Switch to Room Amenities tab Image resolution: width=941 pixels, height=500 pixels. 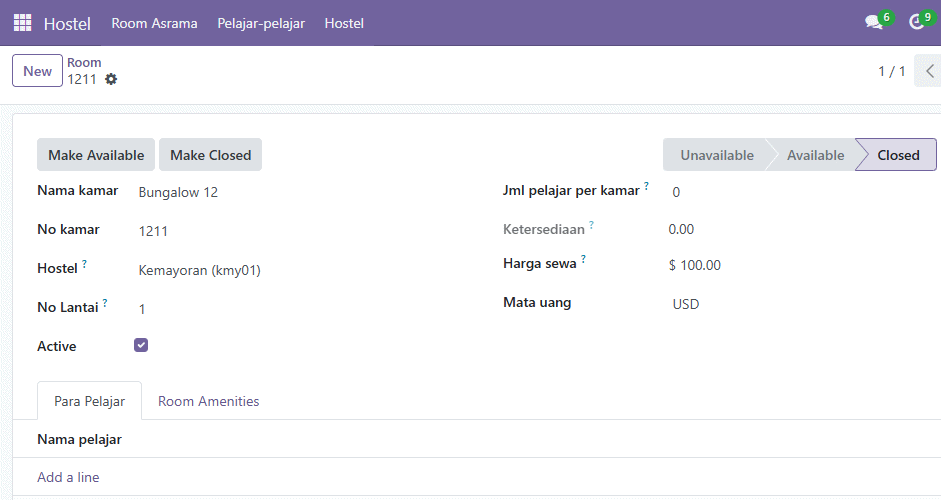pos(208,401)
